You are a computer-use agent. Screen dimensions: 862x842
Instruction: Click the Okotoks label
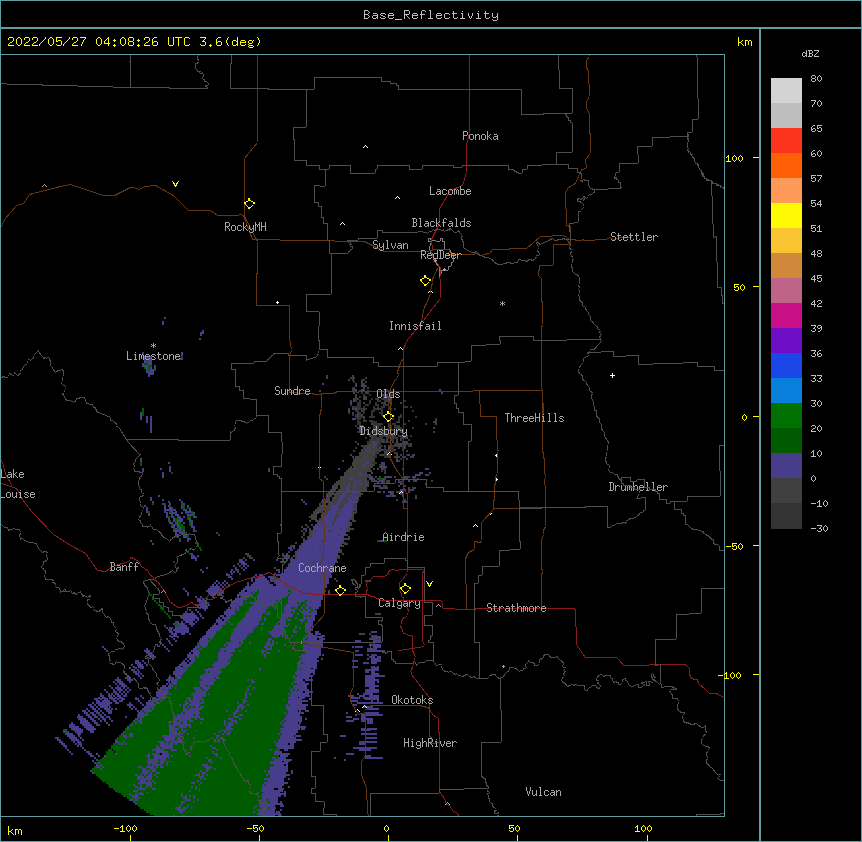(x=412, y=700)
